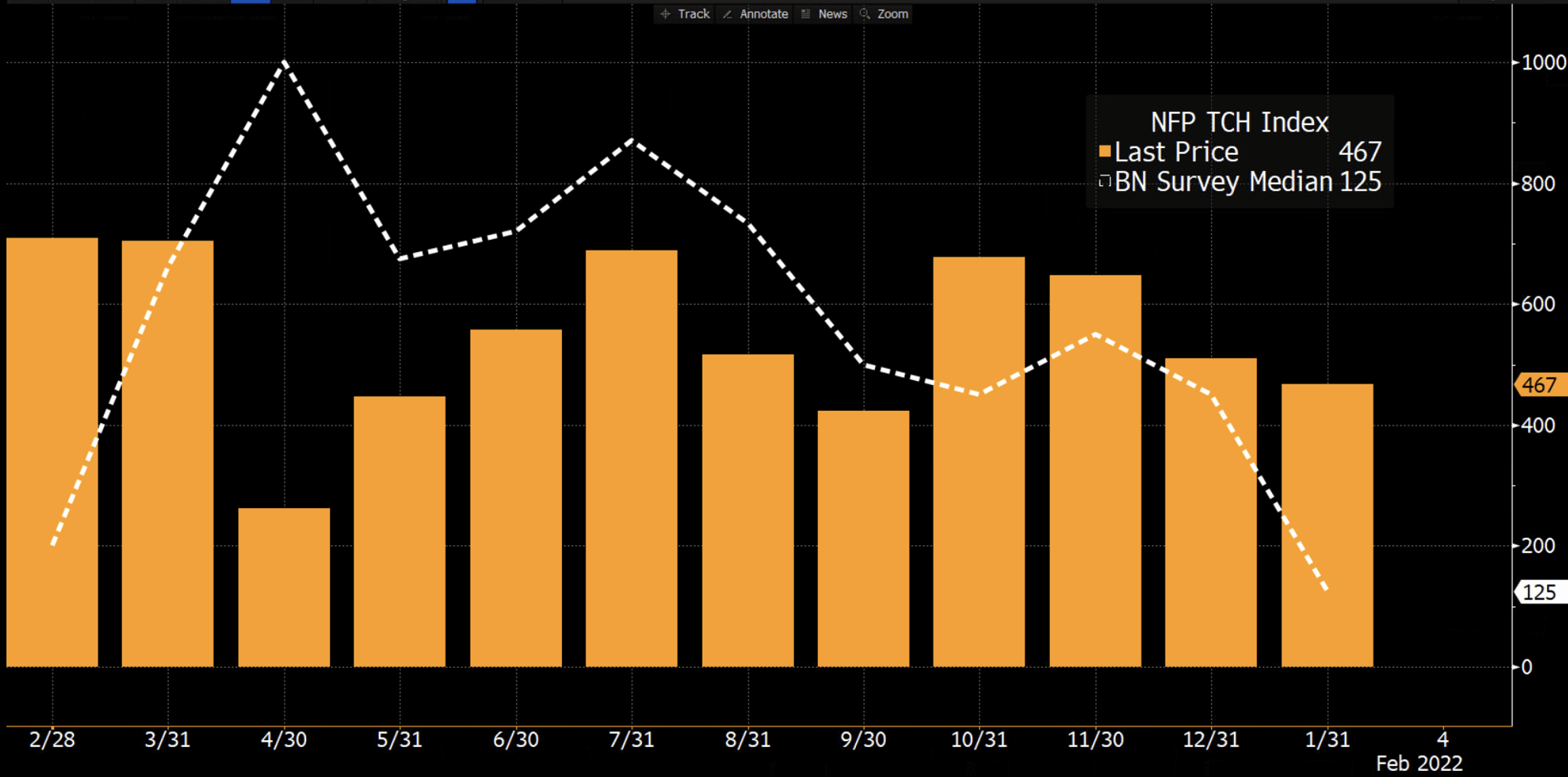The height and width of the screenshot is (777, 1568).
Task: Click the orange Last Price legend swatch
Action: click(x=1104, y=151)
